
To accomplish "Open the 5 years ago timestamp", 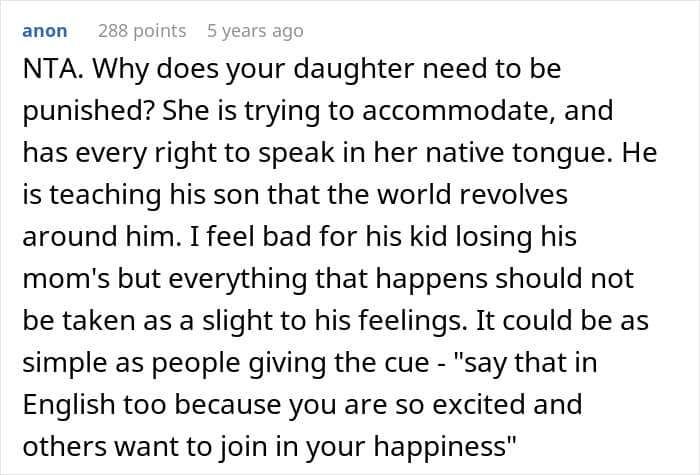I will [x=254, y=31].
